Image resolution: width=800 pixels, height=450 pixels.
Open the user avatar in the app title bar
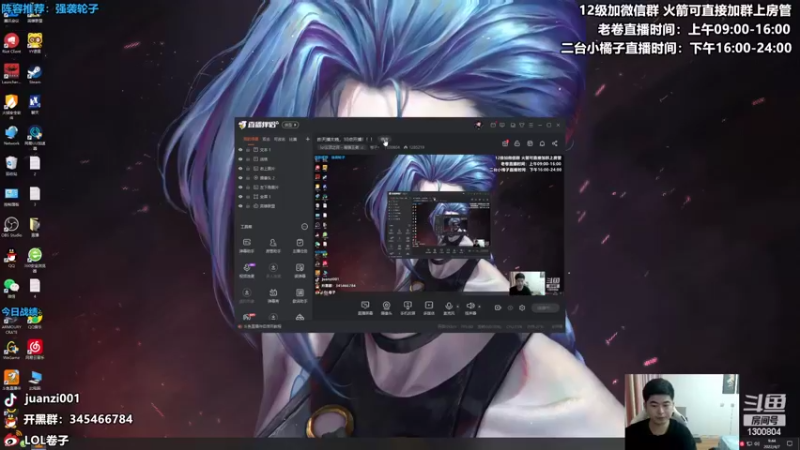tap(478, 125)
